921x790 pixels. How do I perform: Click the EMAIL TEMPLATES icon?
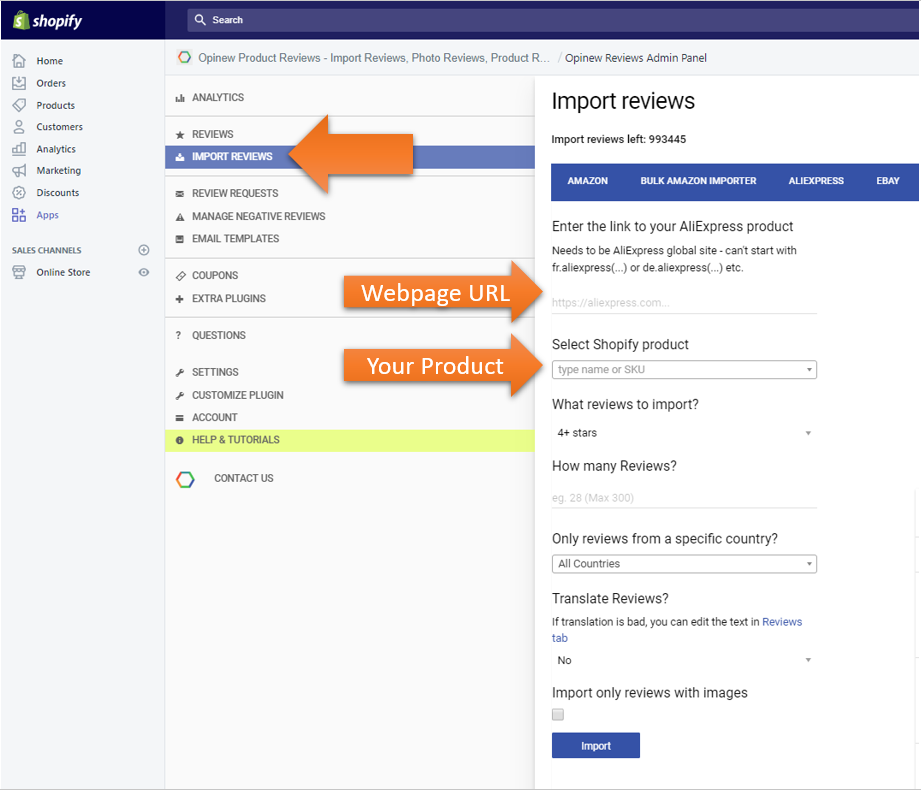pyautogui.click(x=180, y=239)
